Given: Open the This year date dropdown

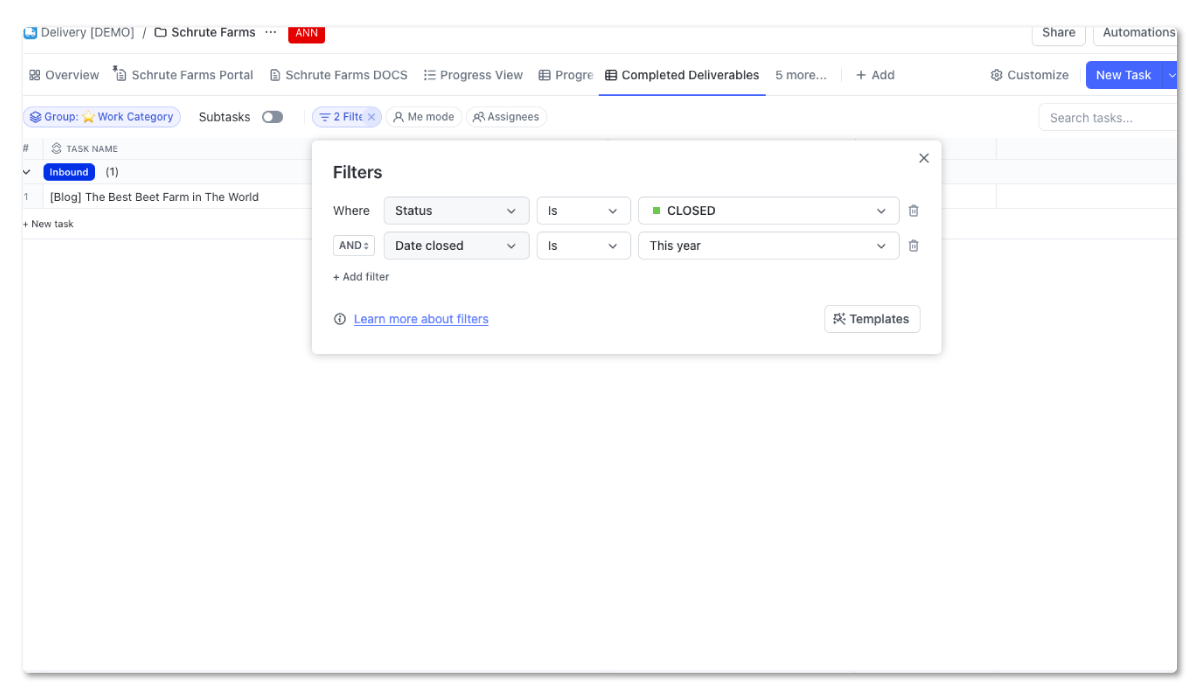Looking at the screenshot, I should pyautogui.click(x=768, y=245).
